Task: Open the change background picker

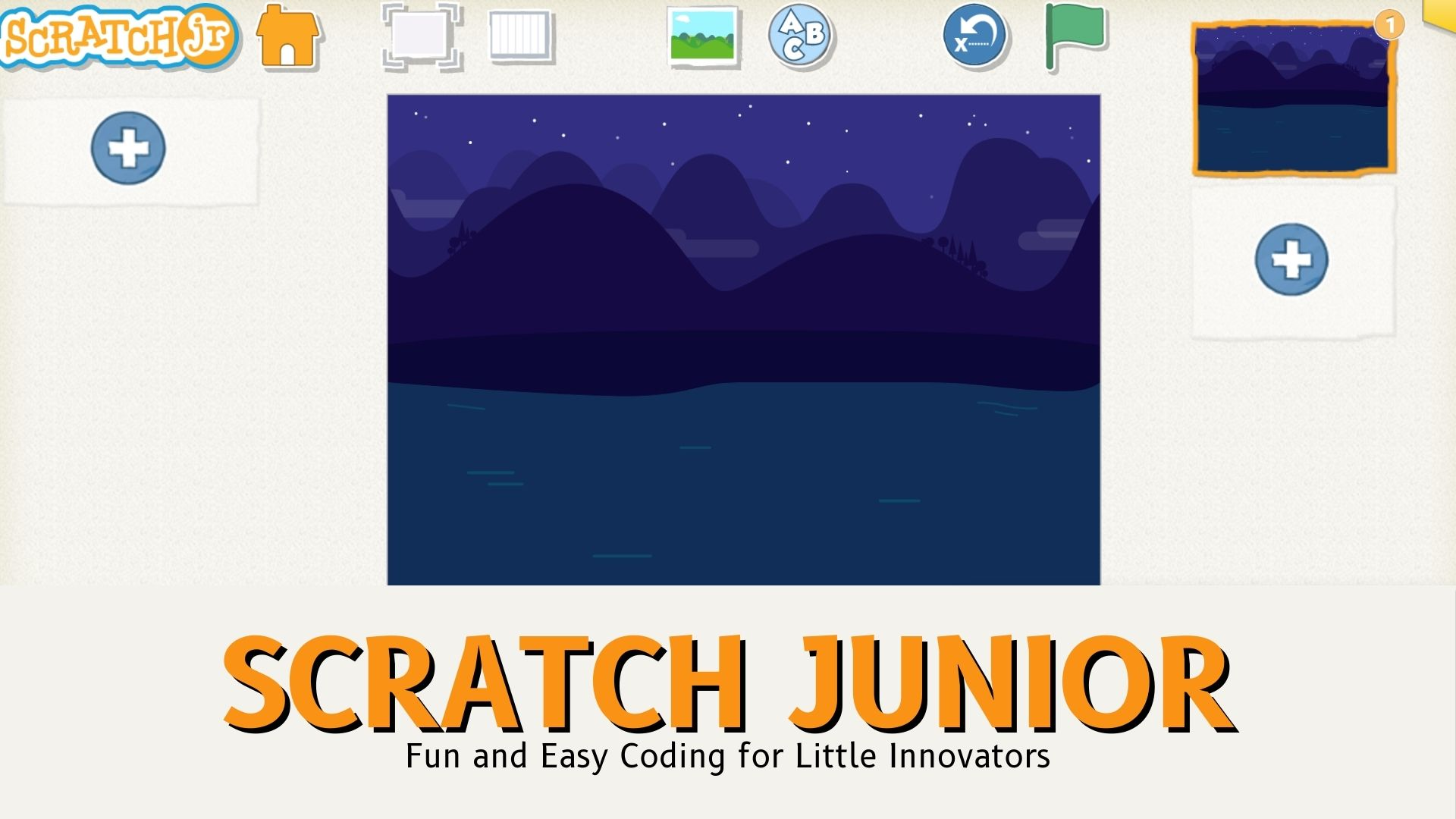Action: pyautogui.click(x=702, y=36)
